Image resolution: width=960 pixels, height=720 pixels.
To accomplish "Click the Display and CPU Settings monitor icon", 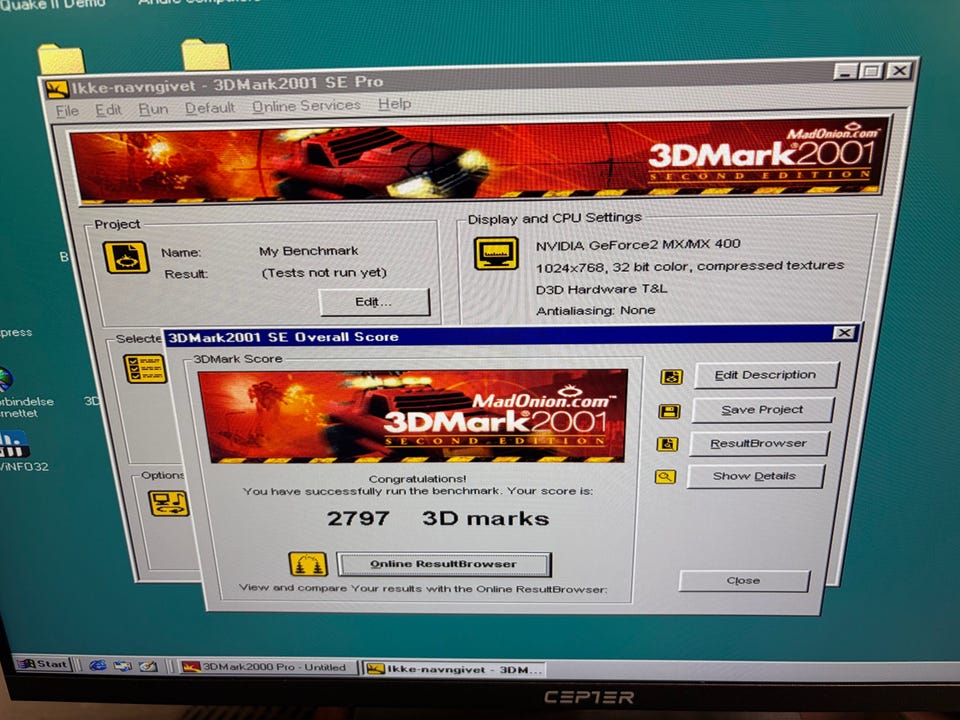I will [x=497, y=253].
